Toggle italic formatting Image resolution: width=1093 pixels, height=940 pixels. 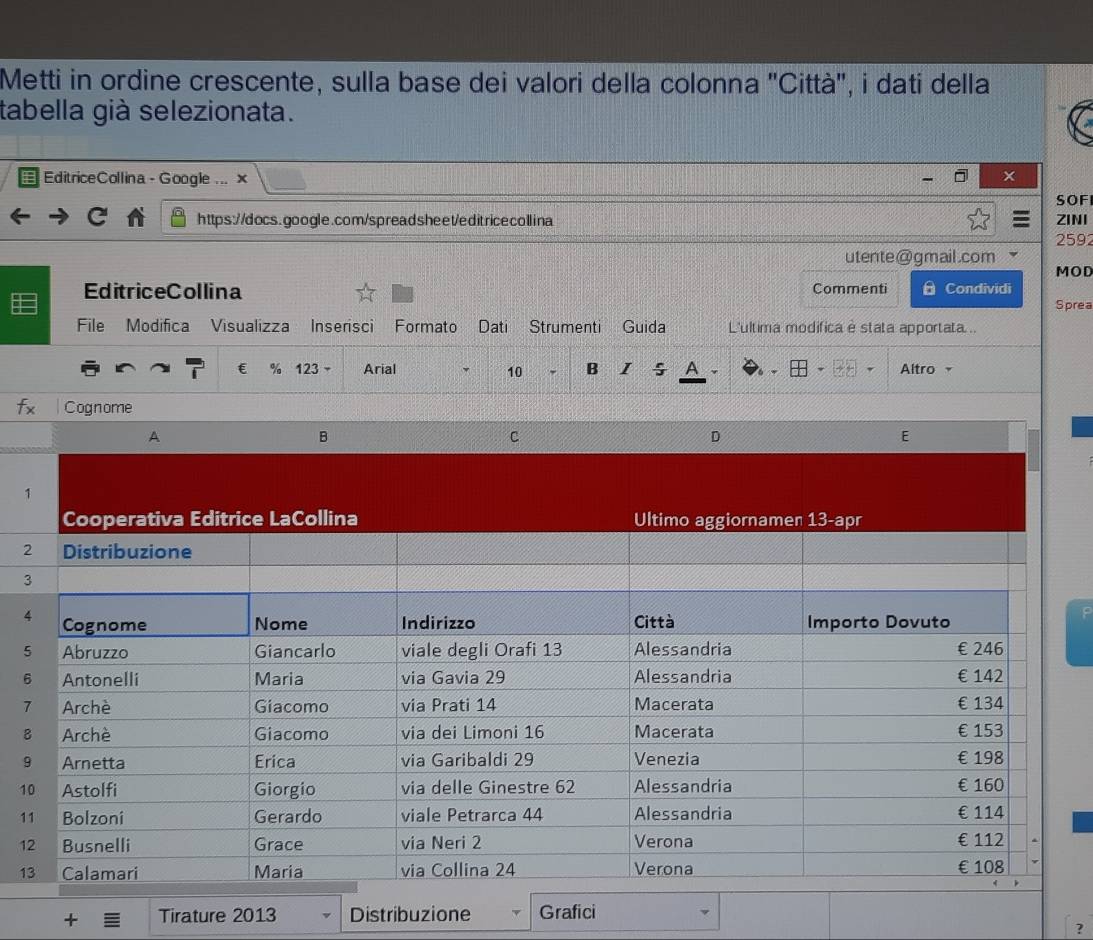point(626,369)
